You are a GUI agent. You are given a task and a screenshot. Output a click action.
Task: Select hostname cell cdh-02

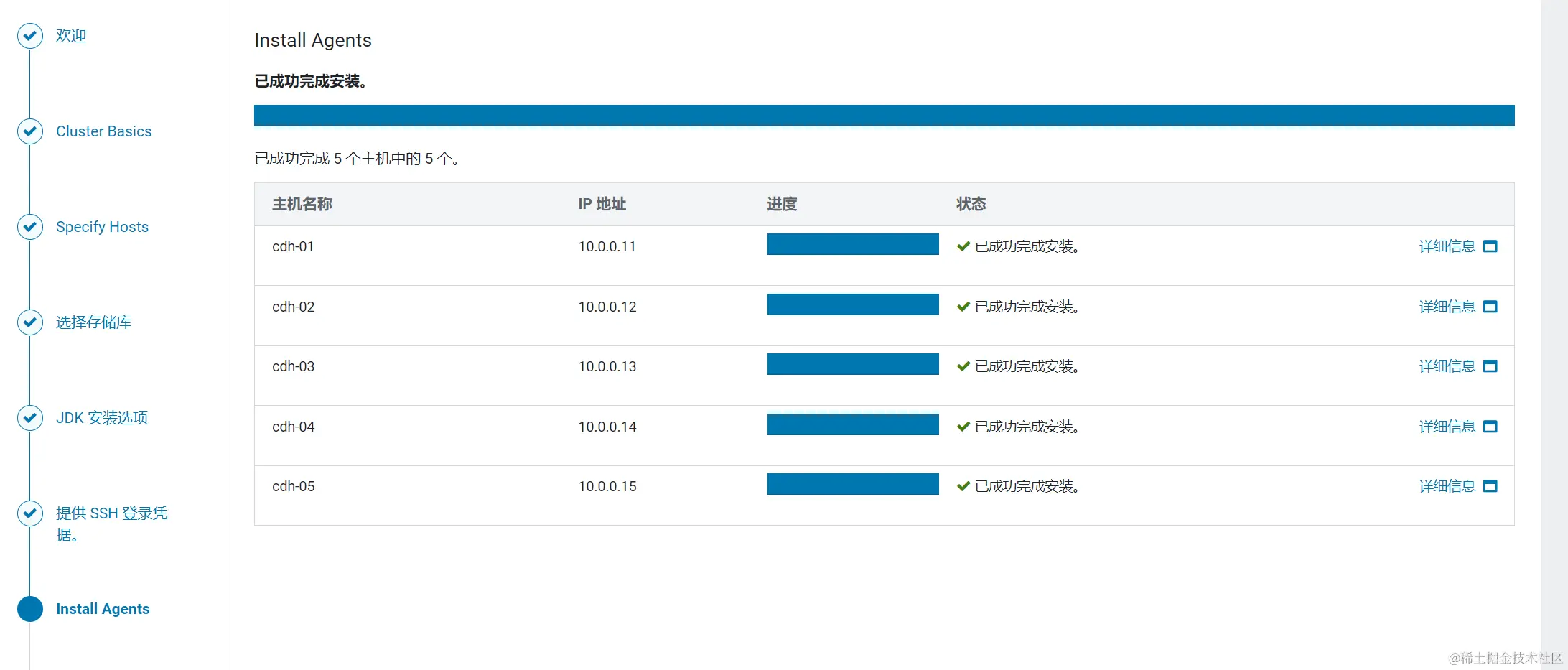coord(294,307)
